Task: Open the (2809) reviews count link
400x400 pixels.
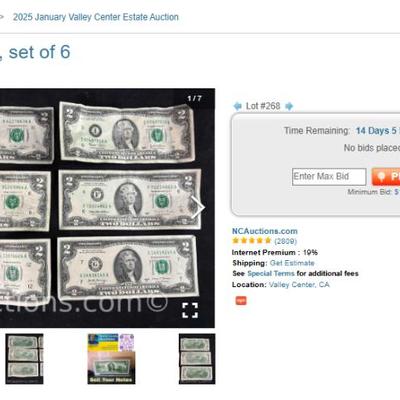Action: coord(285,241)
